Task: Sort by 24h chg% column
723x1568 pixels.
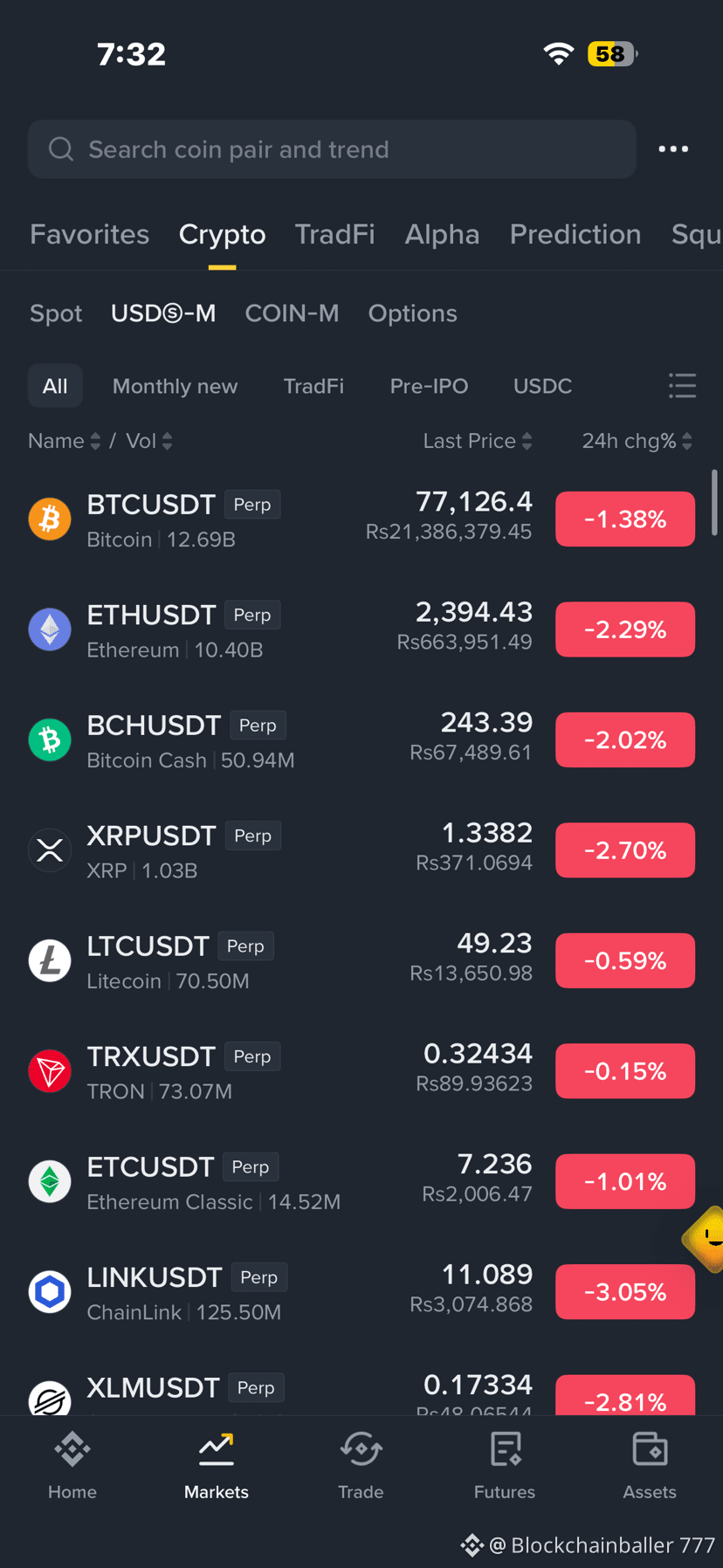Action: pos(637,441)
